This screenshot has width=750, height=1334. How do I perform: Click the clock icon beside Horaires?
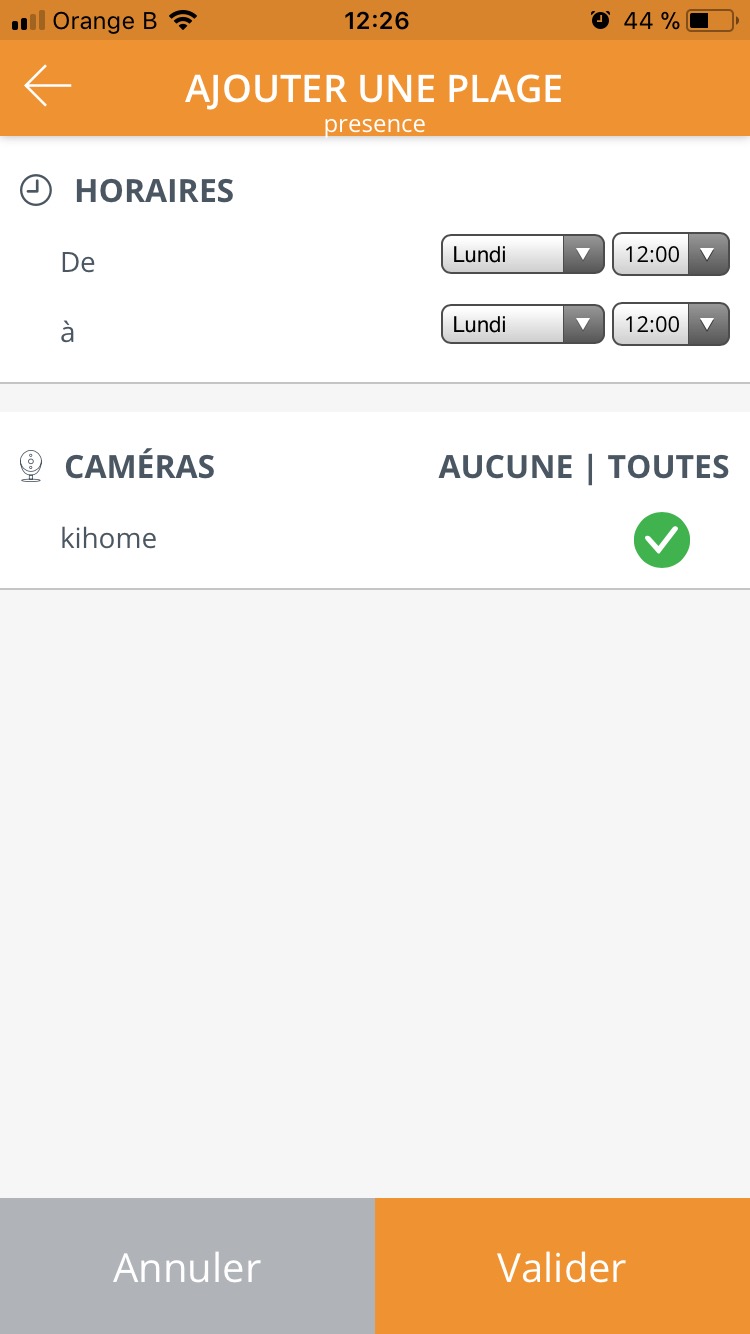[36, 190]
